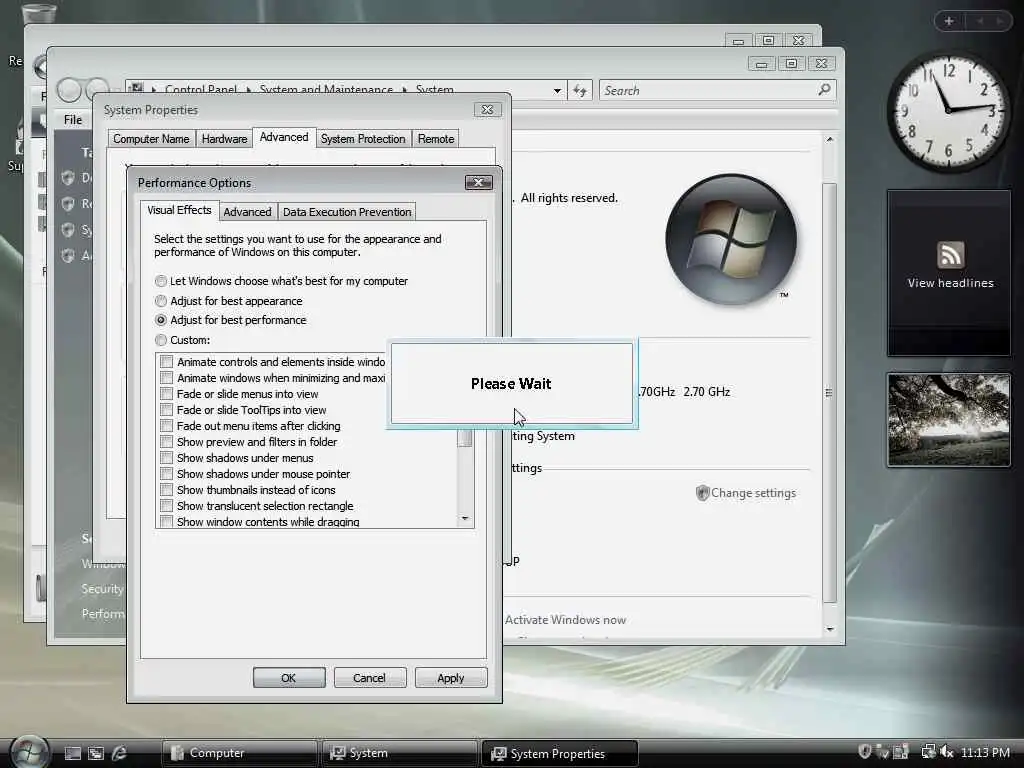Switch to System taskbar button

click(x=399, y=753)
